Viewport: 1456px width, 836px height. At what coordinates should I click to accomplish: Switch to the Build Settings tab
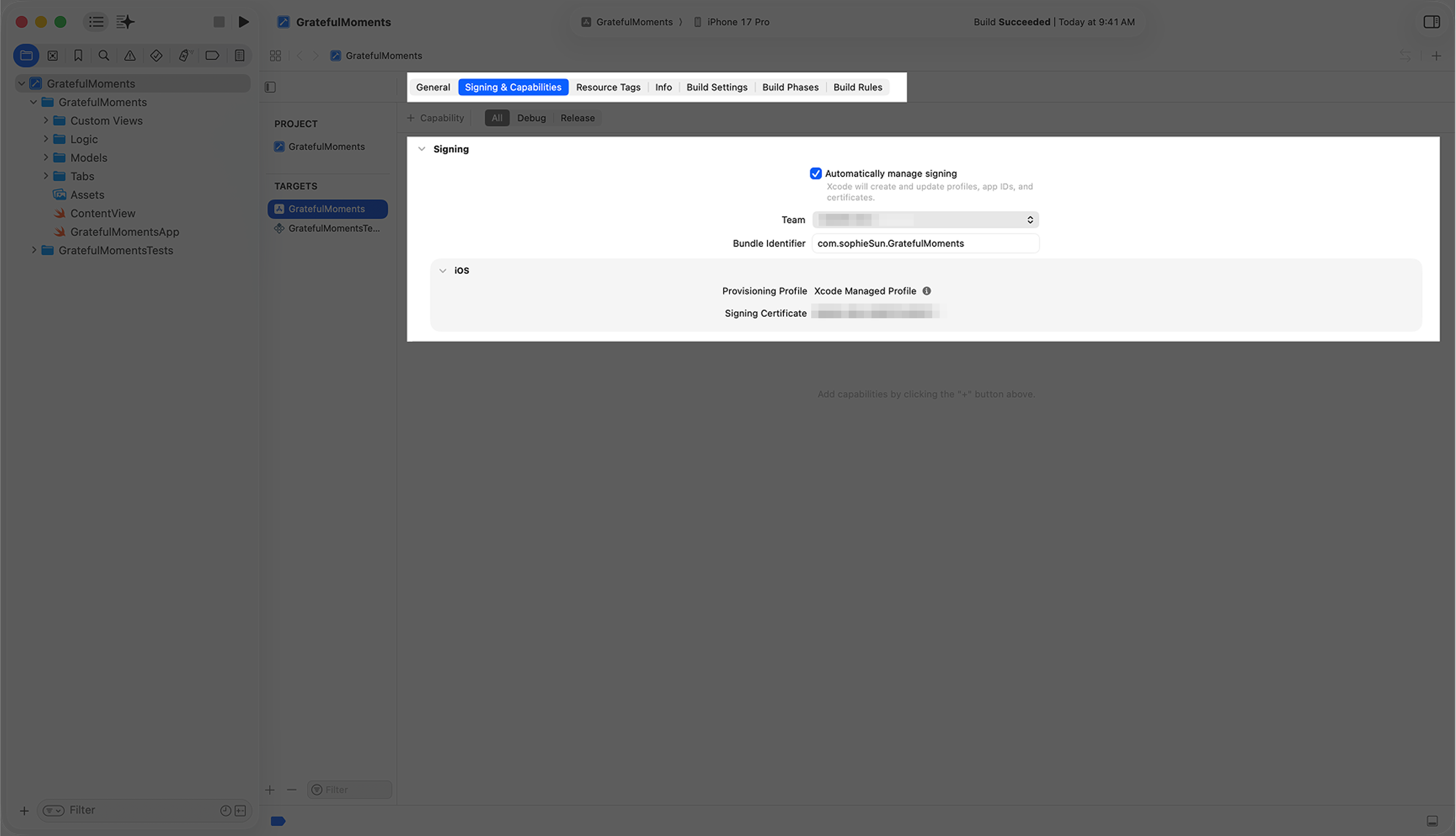717,87
